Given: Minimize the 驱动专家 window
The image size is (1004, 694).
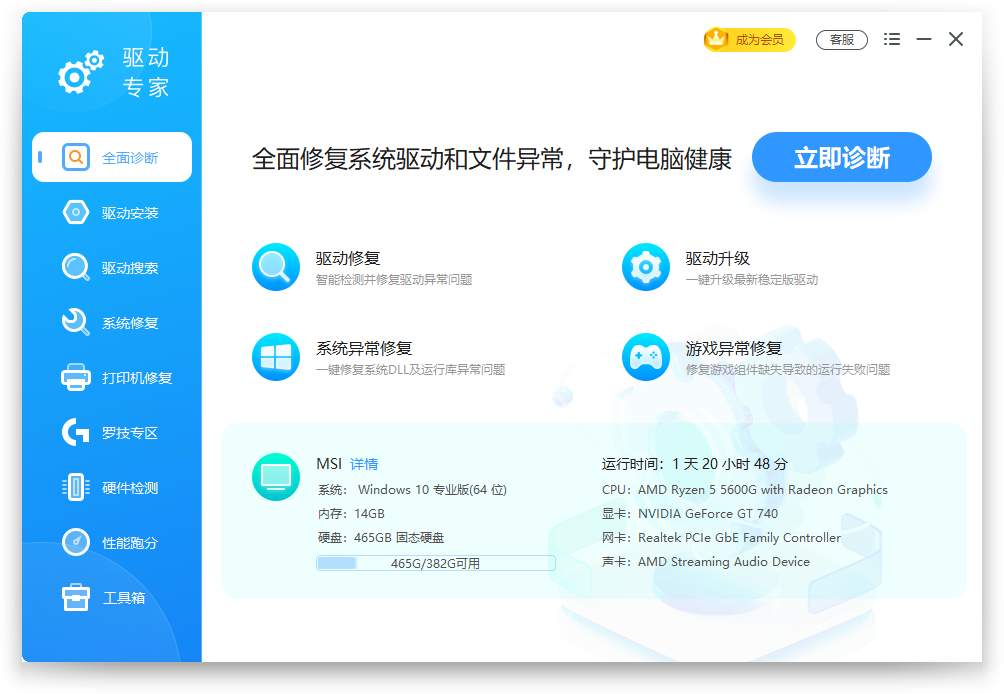Looking at the screenshot, I should (x=923, y=39).
